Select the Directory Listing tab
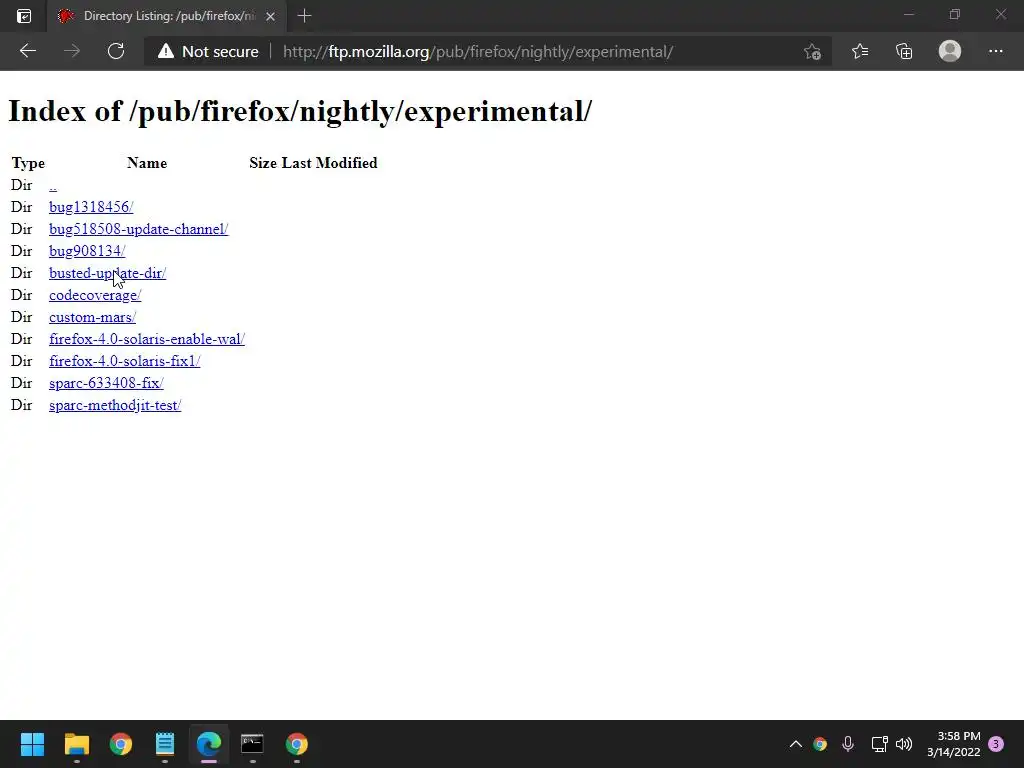The height and width of the screenshot is (768, 1024). pyautogui.click(x=167, y=16)
